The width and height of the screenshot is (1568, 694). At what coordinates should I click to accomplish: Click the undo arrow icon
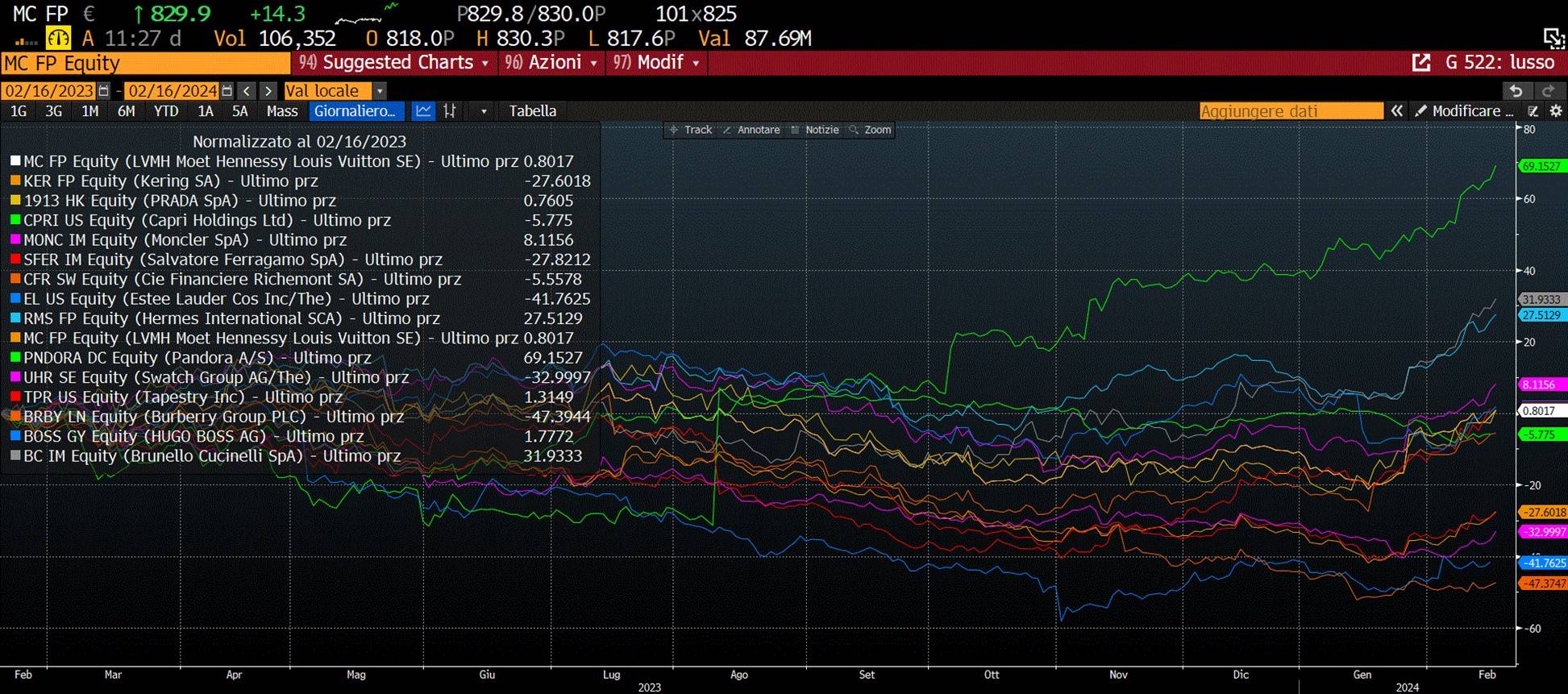pos(1516,91)
